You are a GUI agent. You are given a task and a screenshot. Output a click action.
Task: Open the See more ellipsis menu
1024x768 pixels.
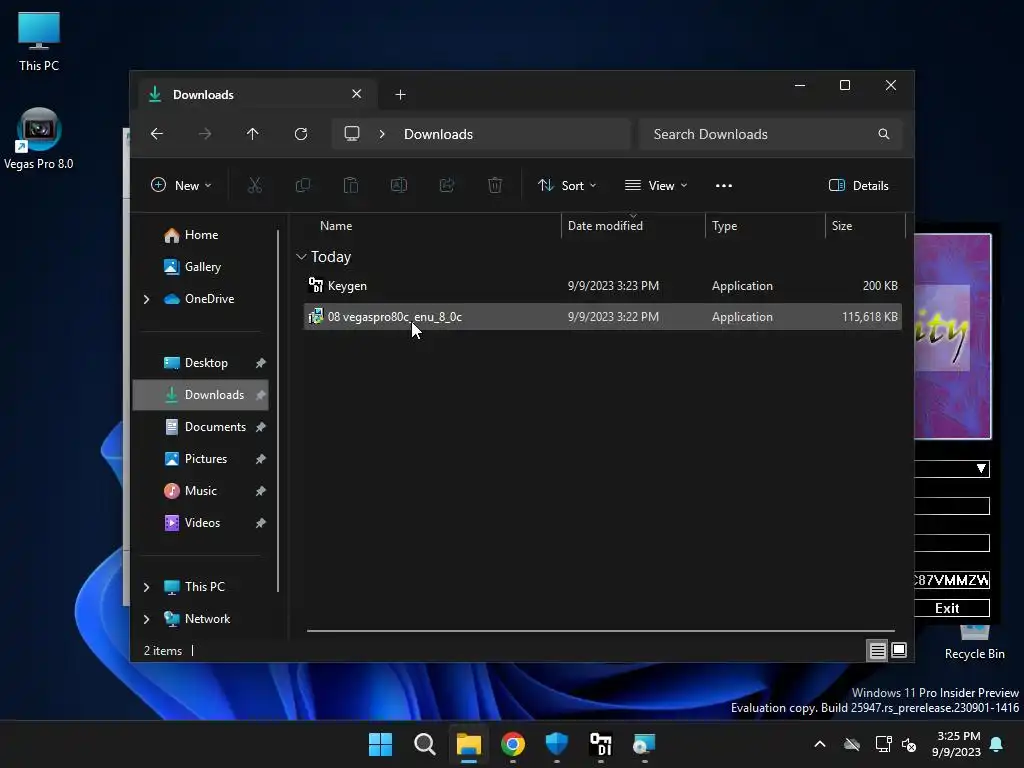tap(724, 185)
